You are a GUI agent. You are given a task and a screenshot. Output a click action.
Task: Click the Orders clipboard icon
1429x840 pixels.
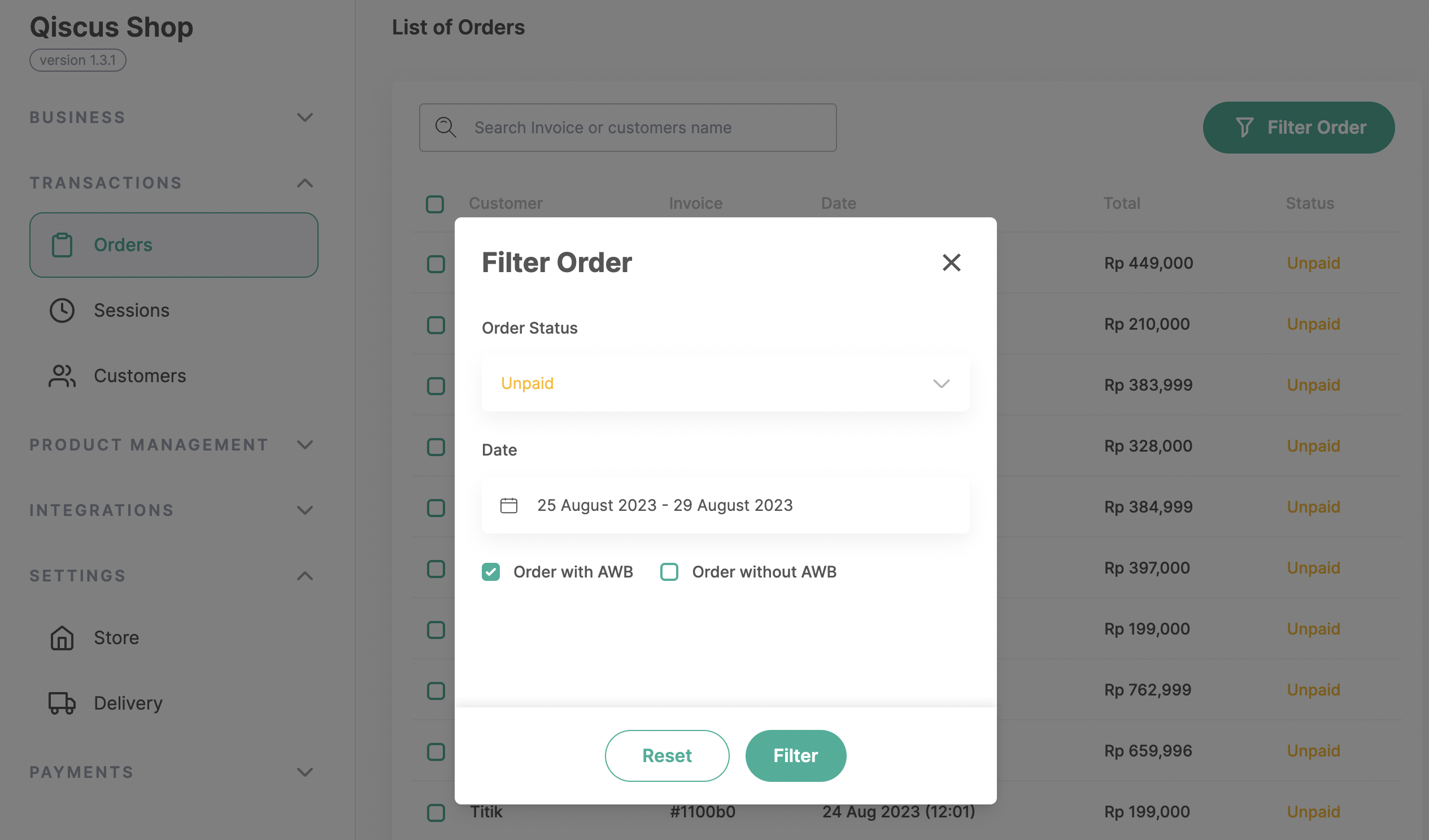click(62, 245)
